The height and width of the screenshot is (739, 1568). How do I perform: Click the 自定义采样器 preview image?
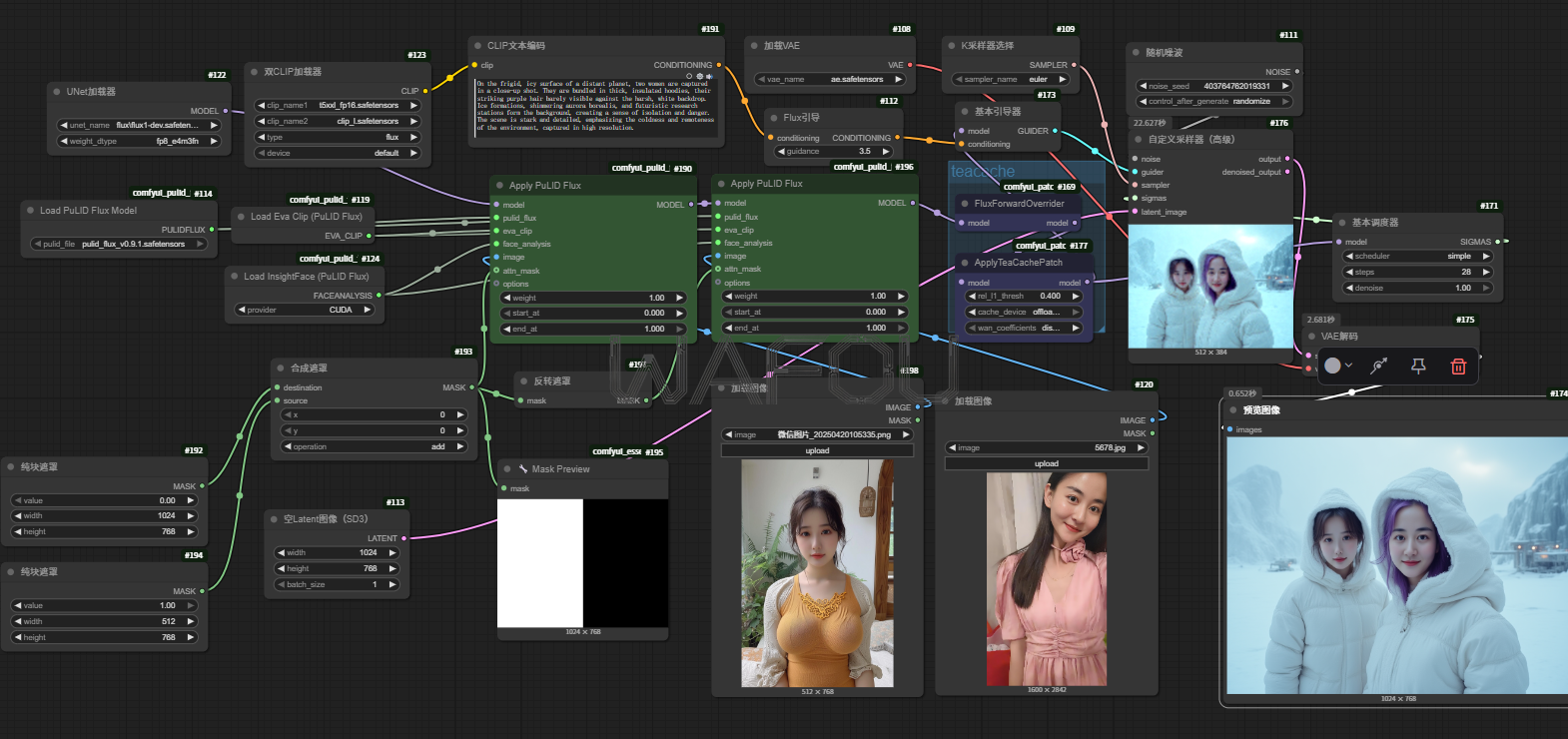click(1210, 286)
